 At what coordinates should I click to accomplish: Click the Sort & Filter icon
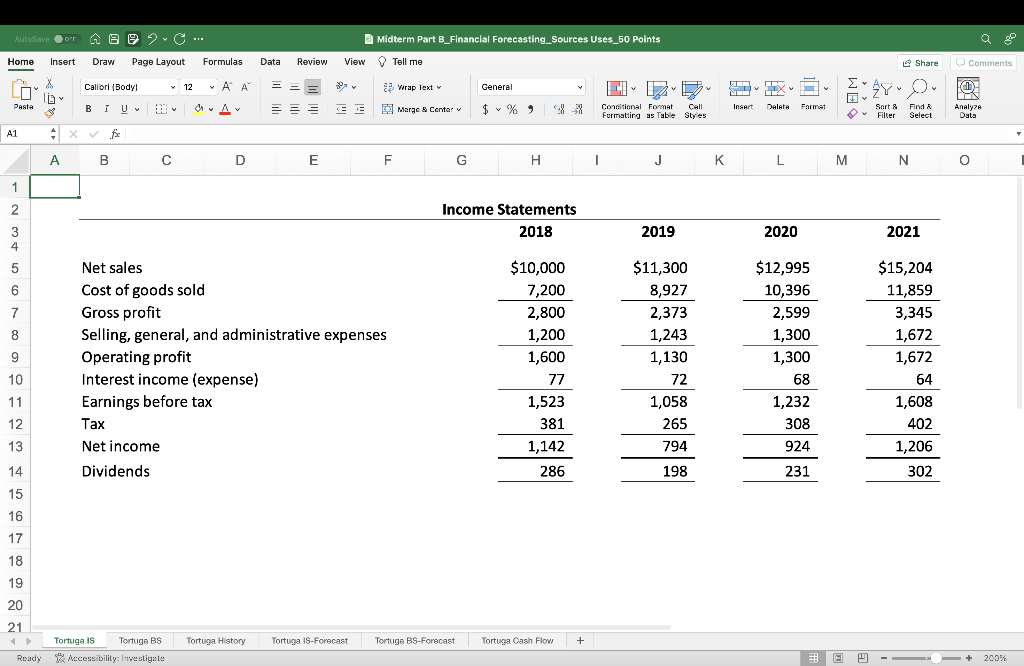[x=882, y=88]
